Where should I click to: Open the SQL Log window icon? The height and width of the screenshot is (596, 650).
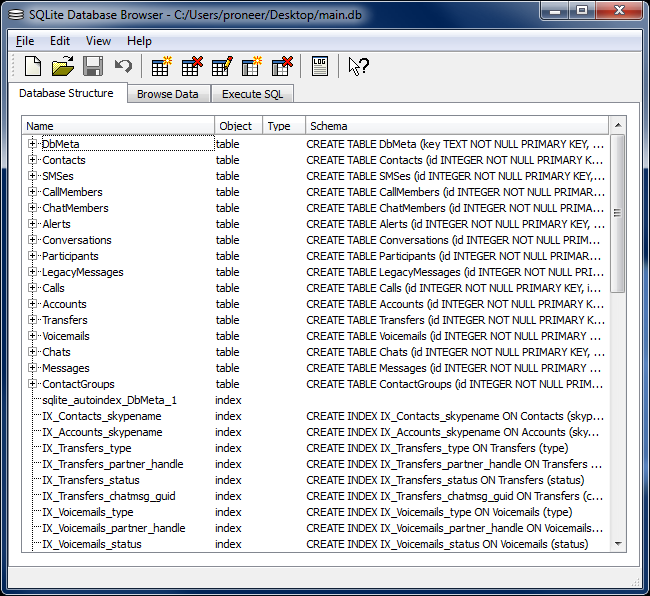319,67
